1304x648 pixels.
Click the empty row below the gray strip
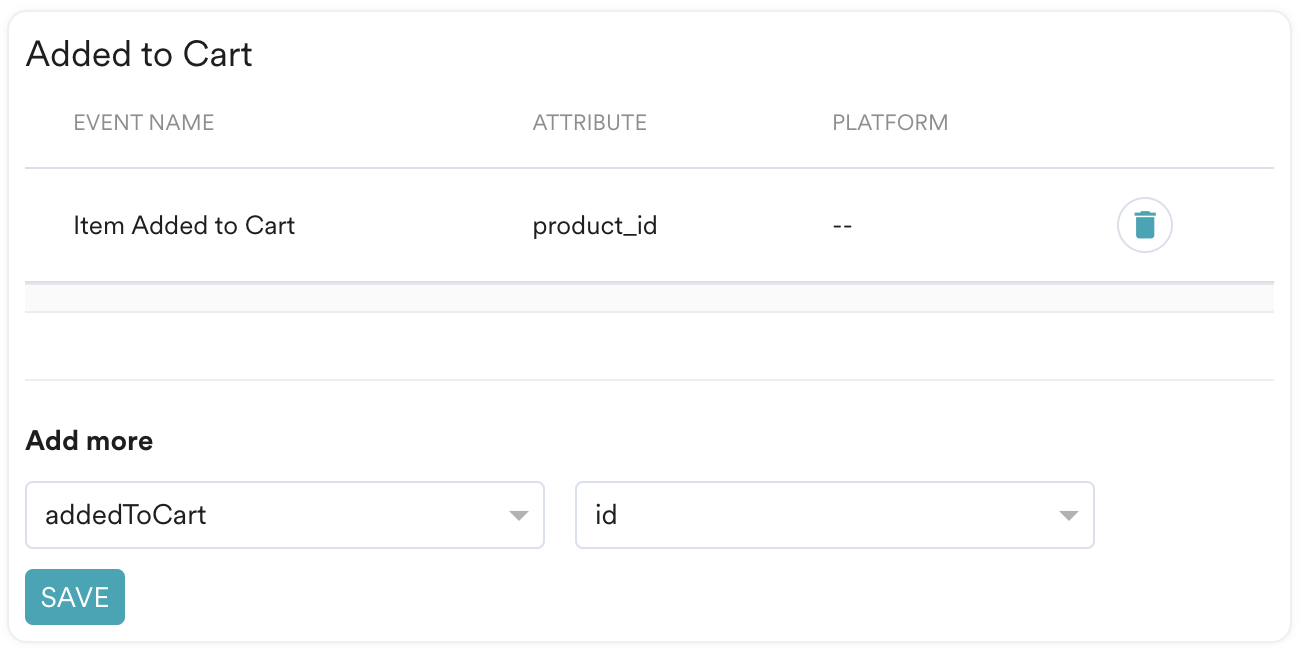pyautogui.click(x=649, y=346)
